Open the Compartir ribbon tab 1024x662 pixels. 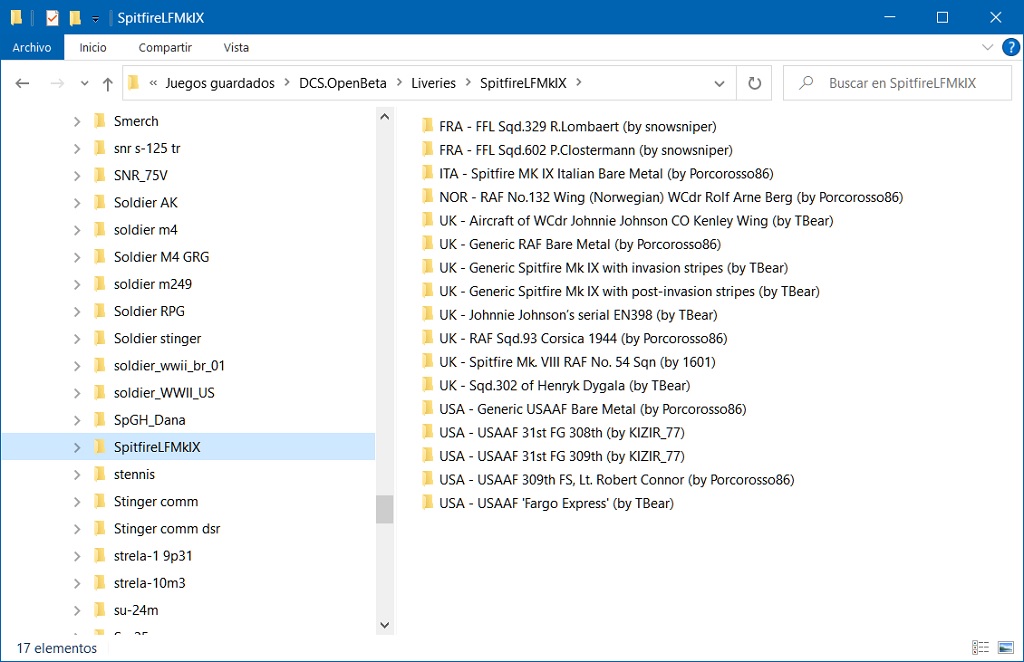click(165, 47)
